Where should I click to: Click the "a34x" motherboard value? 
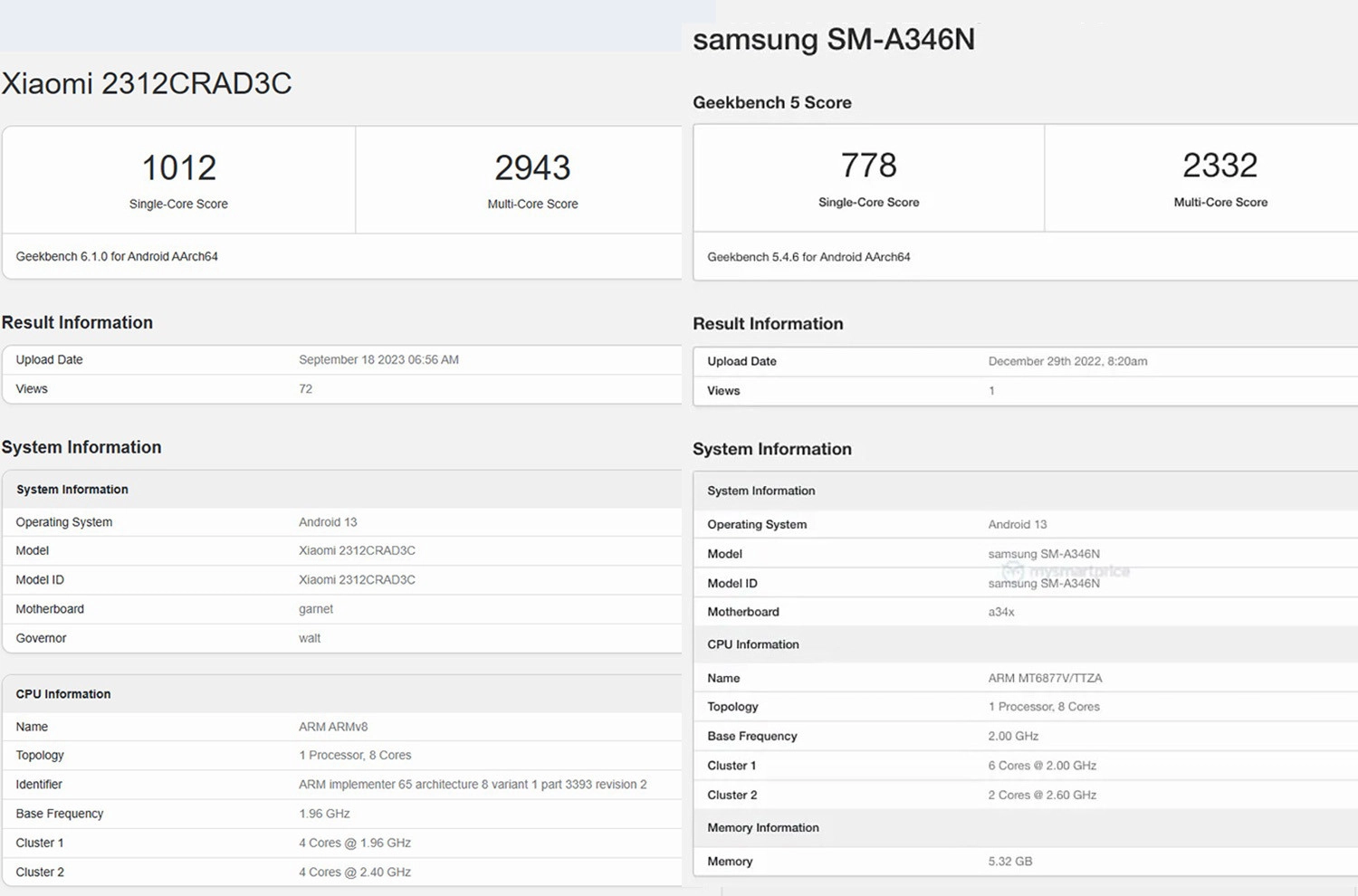1001,613
